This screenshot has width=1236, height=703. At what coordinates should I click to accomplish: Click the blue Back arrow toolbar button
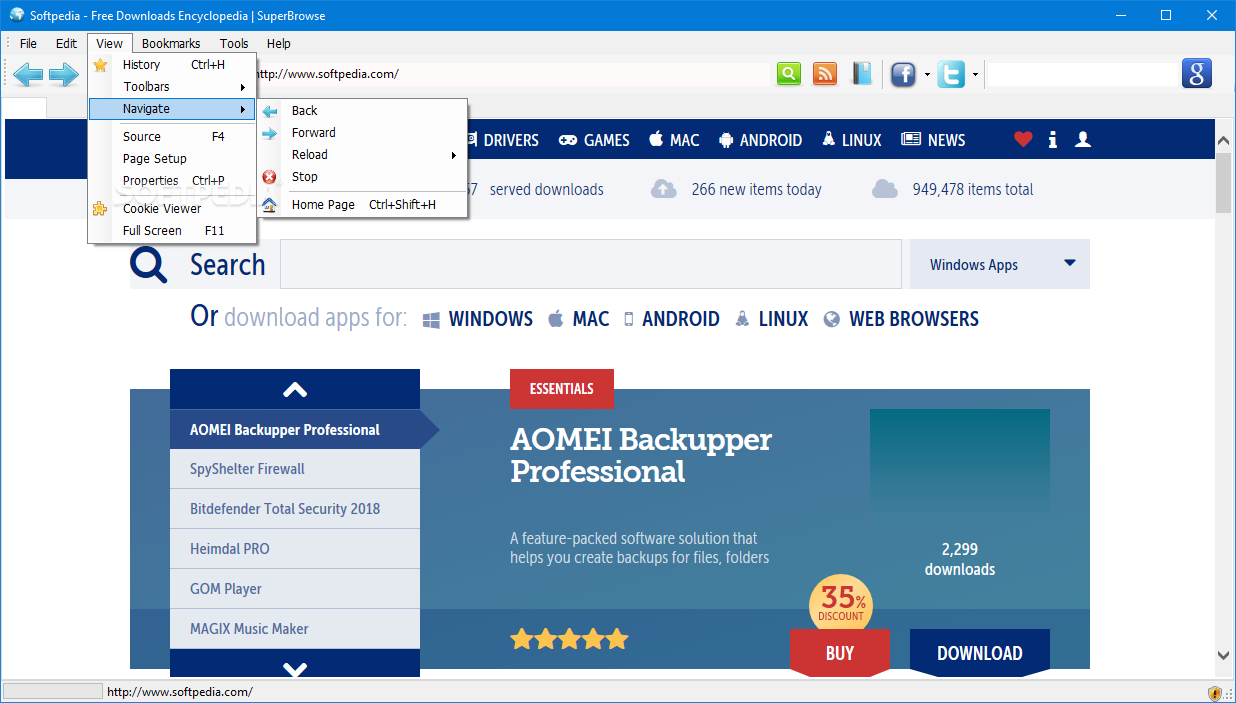point(28,74)
